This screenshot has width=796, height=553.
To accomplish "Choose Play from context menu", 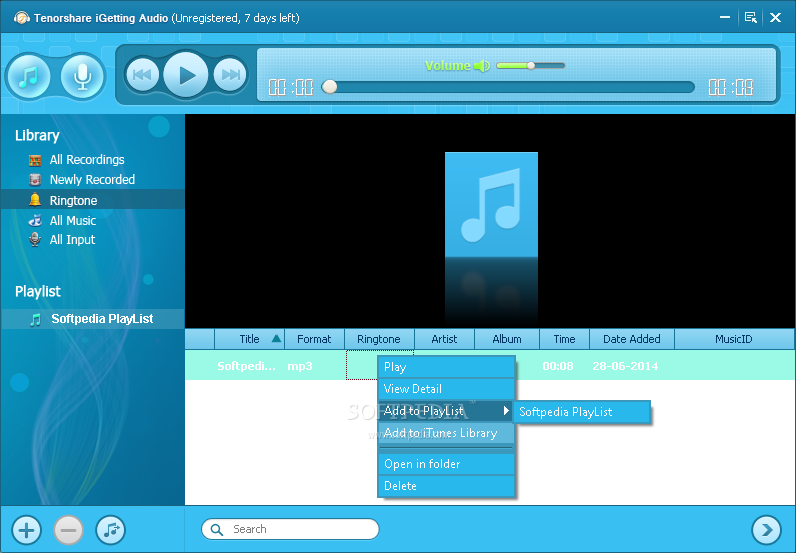I will pos(446,367).
